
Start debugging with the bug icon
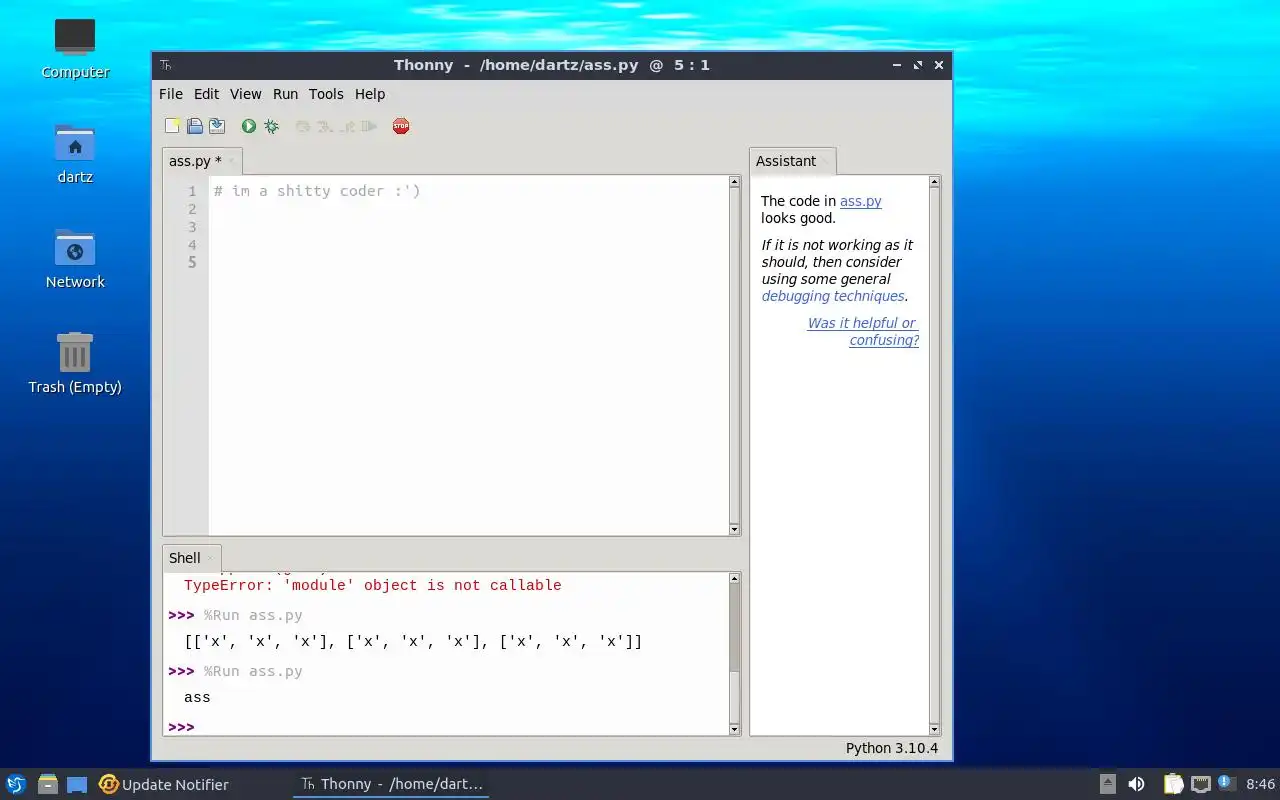[x=271, y=126]
